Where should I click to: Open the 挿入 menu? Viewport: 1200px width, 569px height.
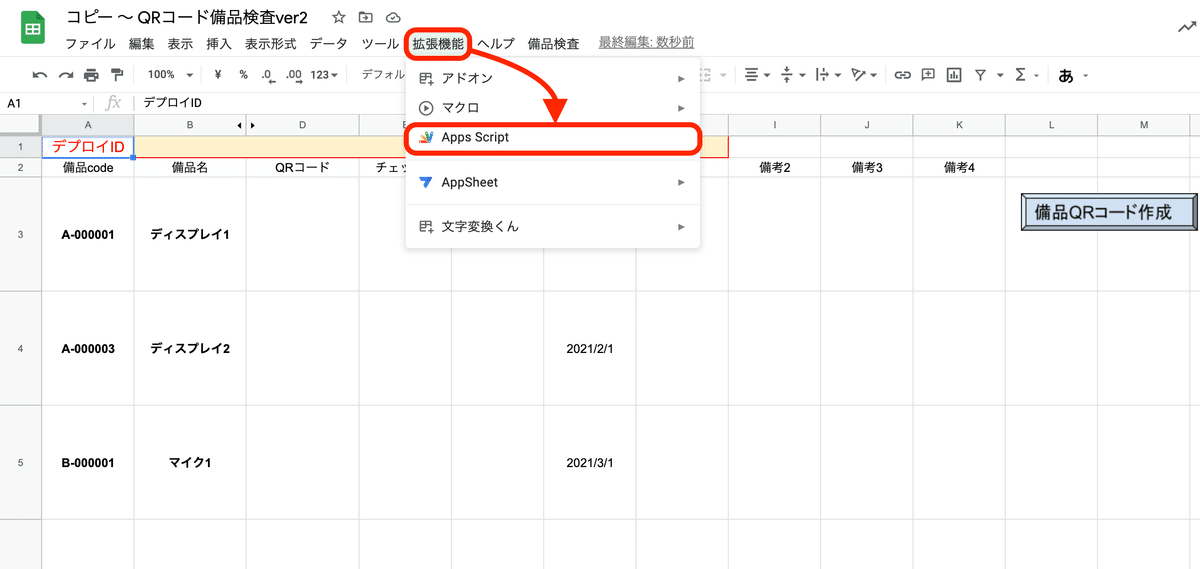[219, 44]
